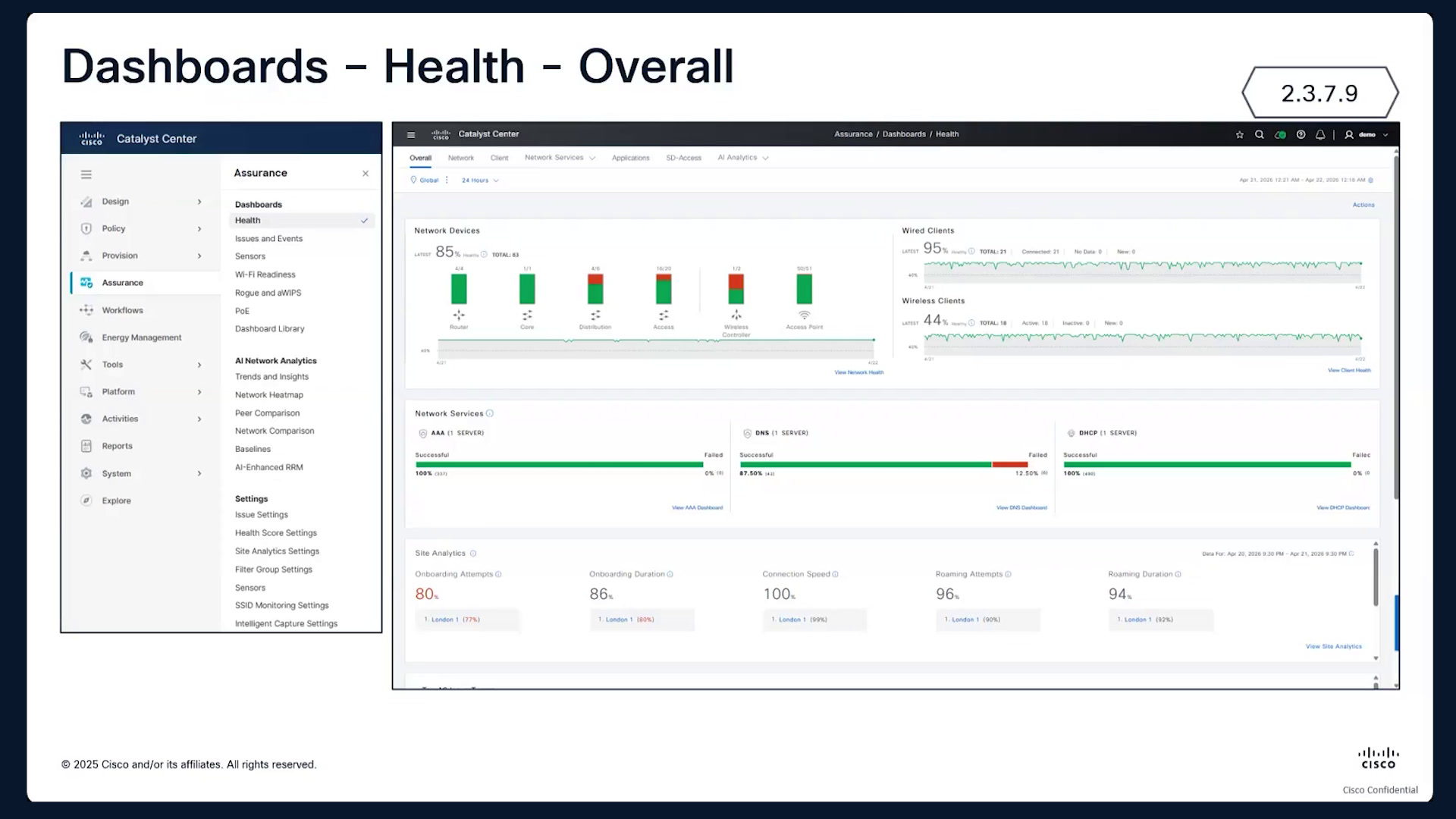Screen dimensions: 1456x819
Task: Click the Explore compass icon
Action: 86,500
